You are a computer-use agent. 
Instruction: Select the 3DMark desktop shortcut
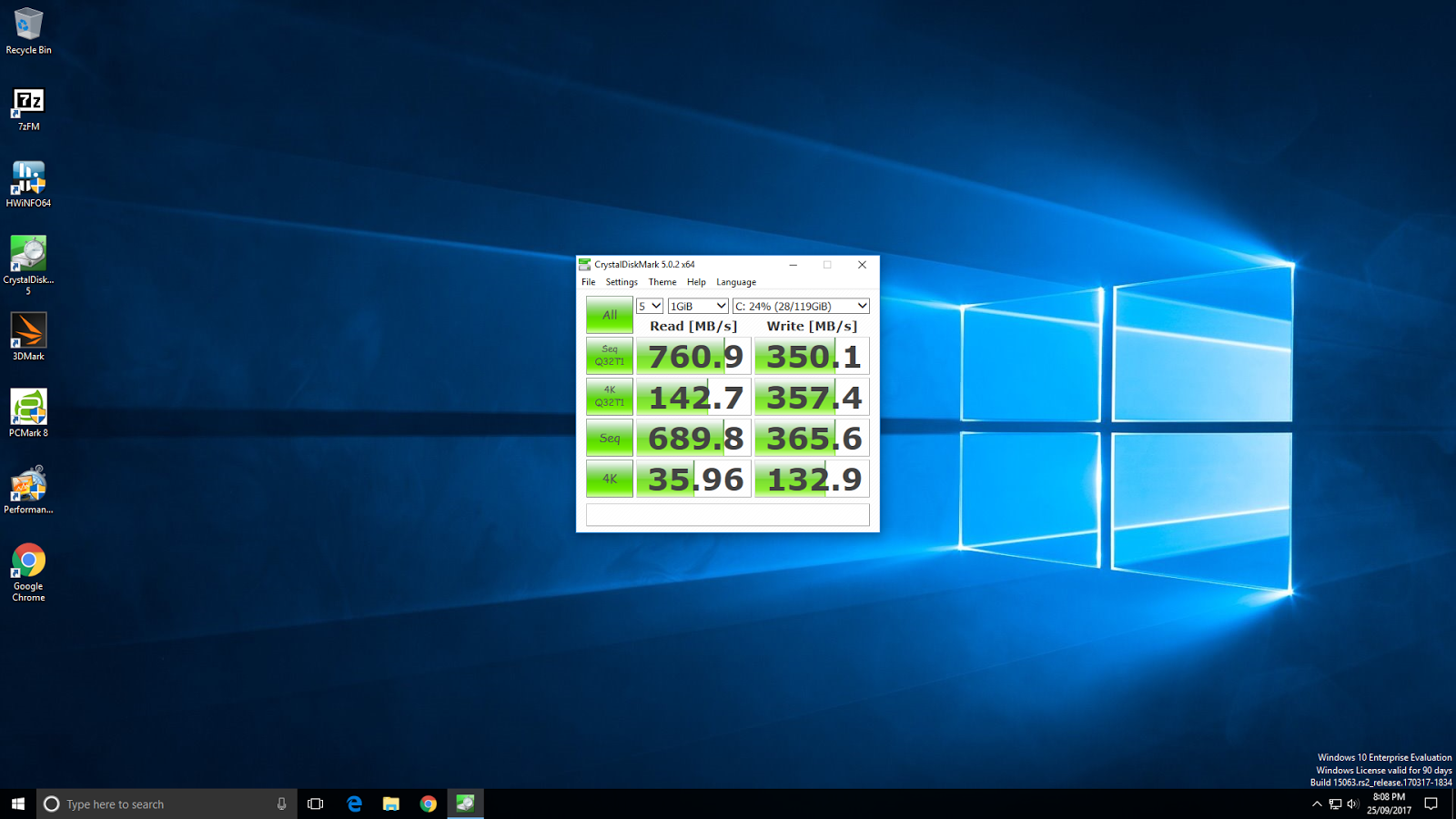click(28, 337)
